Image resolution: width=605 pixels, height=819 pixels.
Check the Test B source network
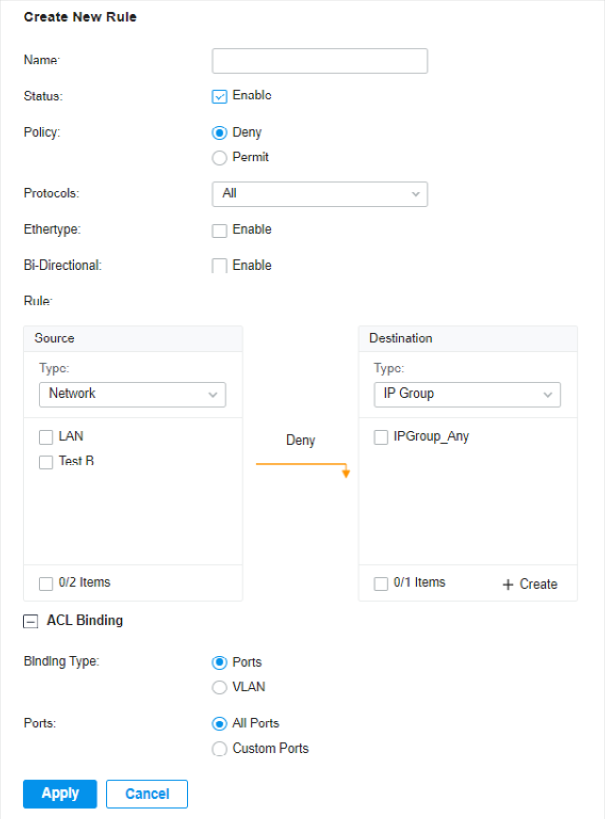point(46,462)
